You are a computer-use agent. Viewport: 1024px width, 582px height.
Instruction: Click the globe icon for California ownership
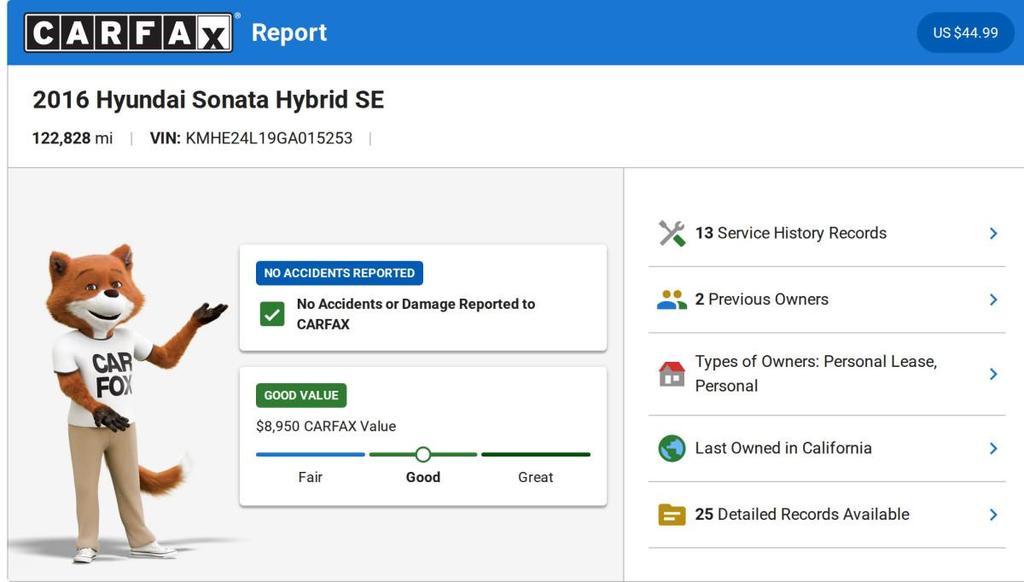click(671, 448)
